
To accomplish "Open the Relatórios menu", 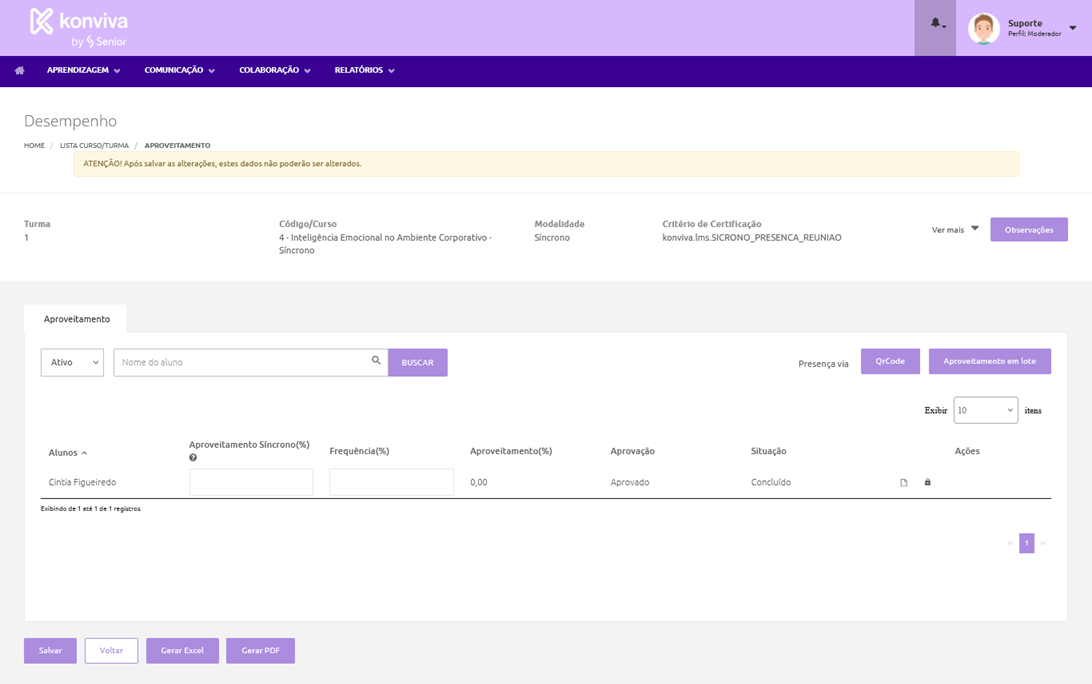I will point(364,71).
